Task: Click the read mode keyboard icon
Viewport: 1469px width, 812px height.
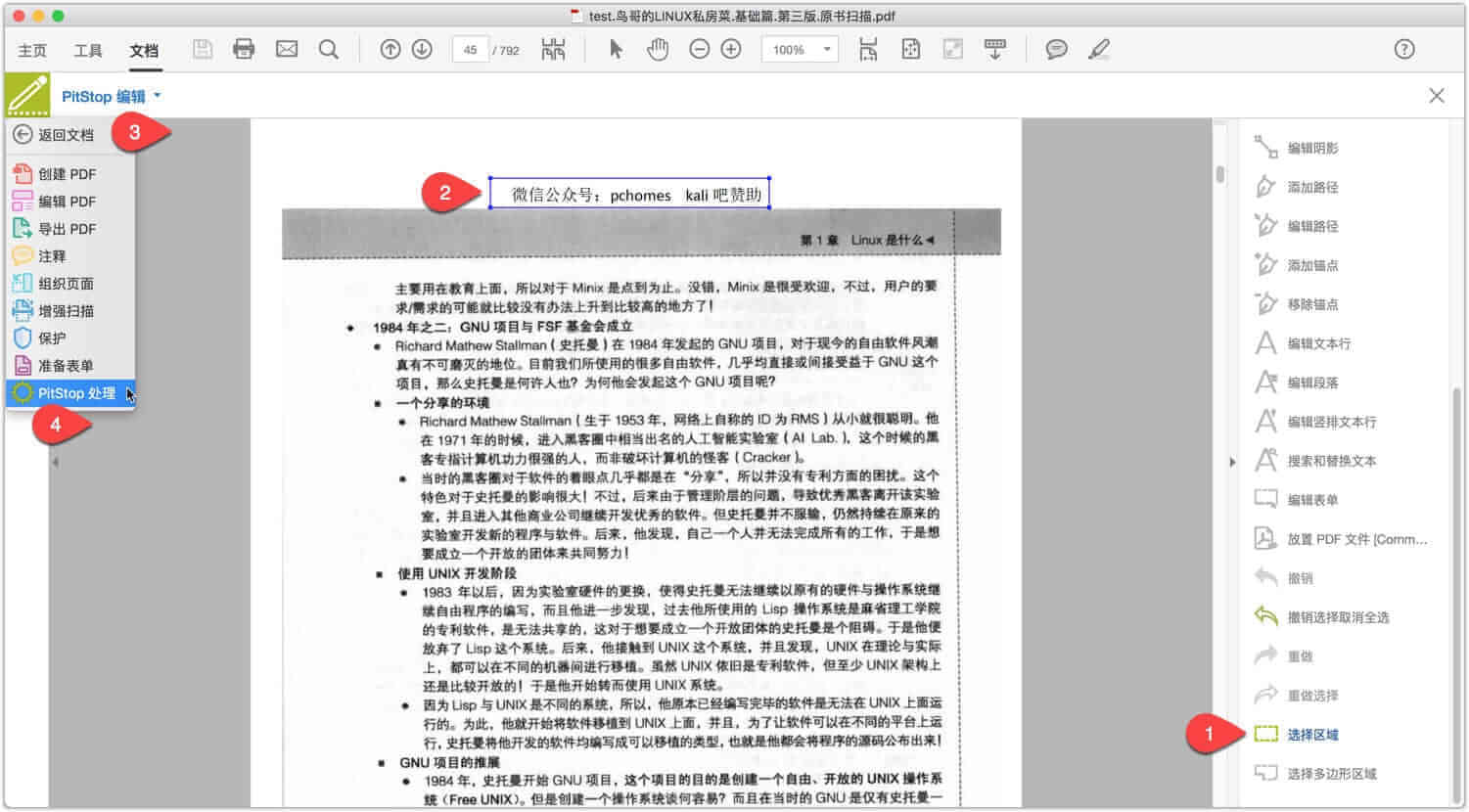Action: pos(995,49)
